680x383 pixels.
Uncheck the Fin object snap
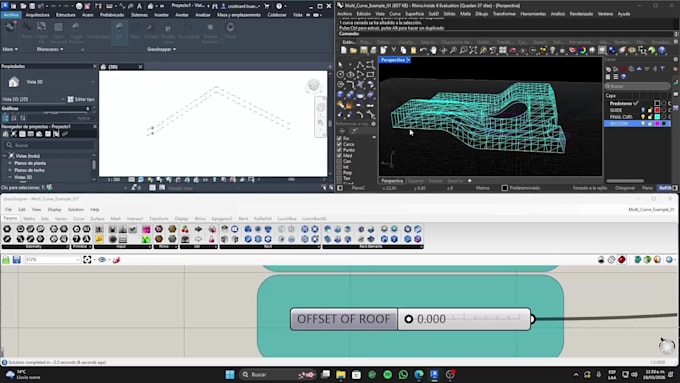tap(339, 138)
